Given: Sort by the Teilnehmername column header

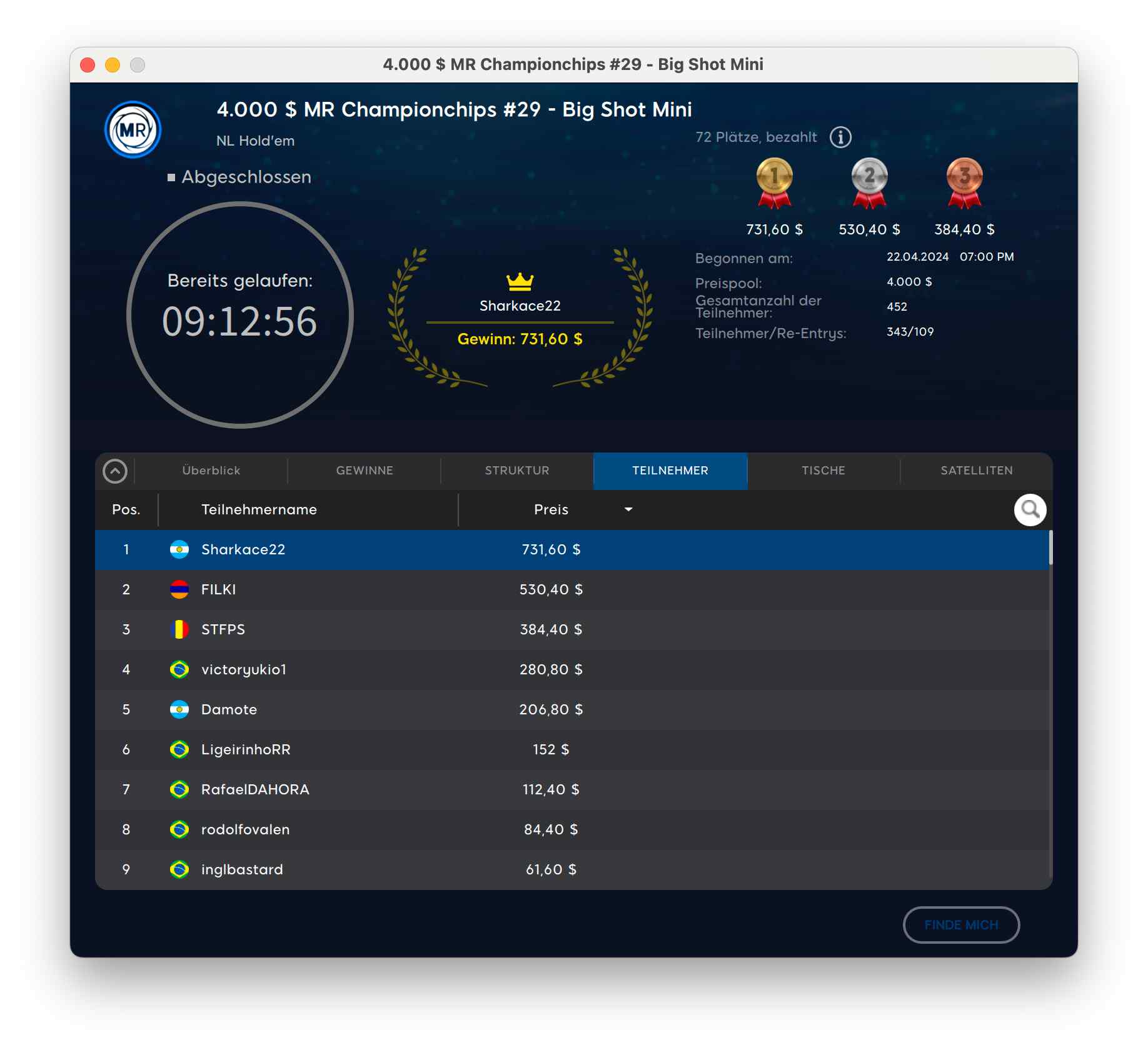Looking at the screenshot, I should point(259,509).
